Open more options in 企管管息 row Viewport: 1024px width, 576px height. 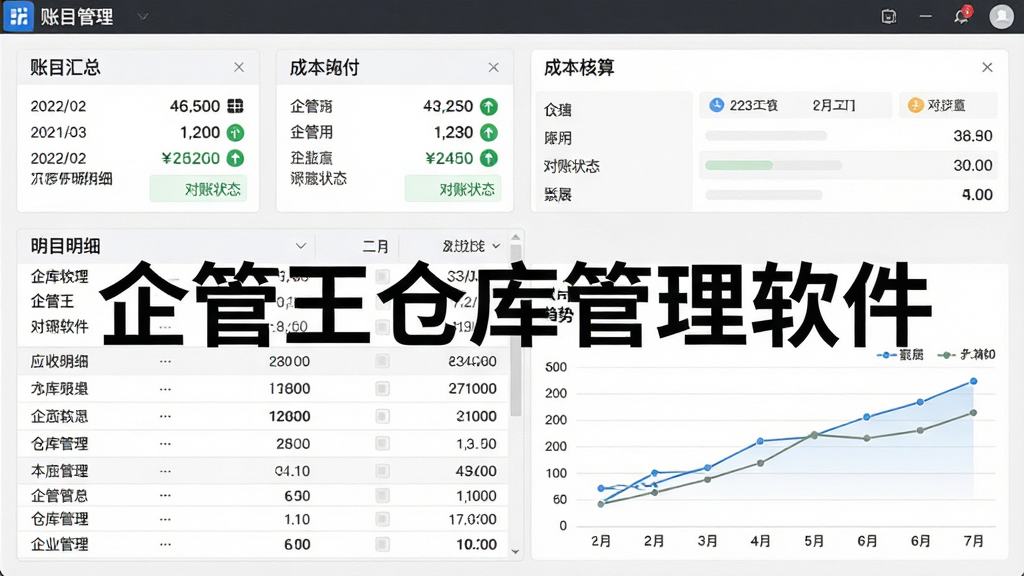(x=165, y=496)
